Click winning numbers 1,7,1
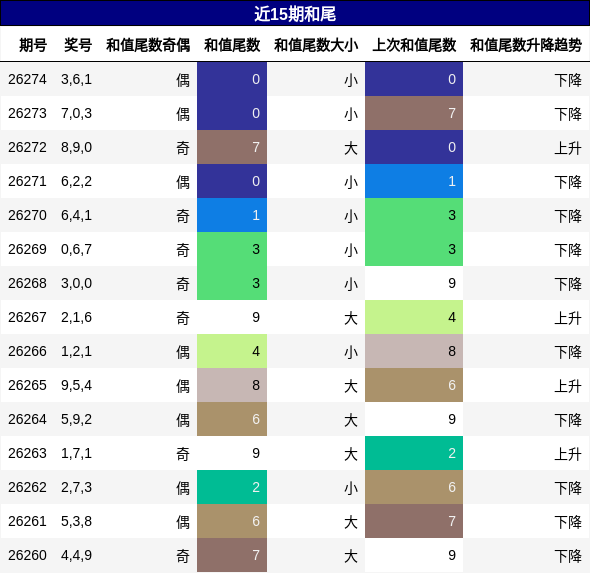This screenshot has width=590, height=573. [x=76, y=453]
